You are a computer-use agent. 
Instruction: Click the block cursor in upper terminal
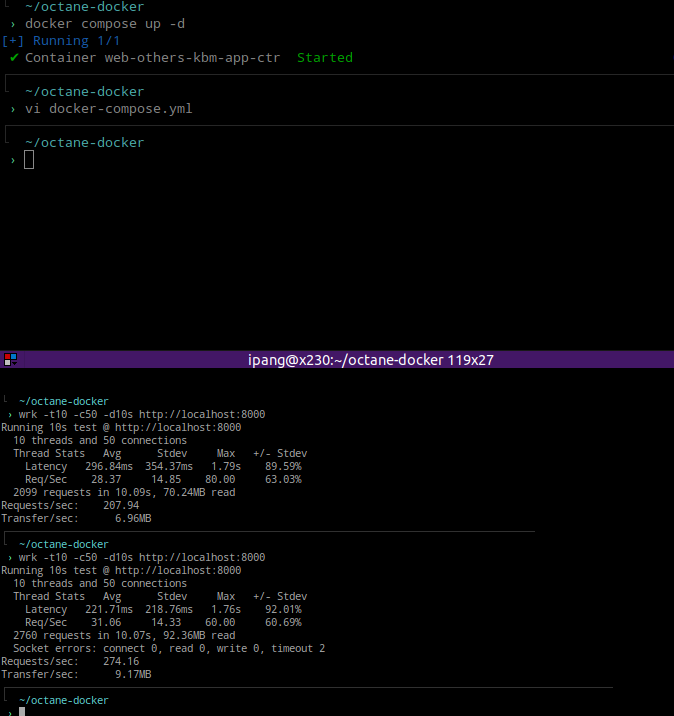[29, 160]
